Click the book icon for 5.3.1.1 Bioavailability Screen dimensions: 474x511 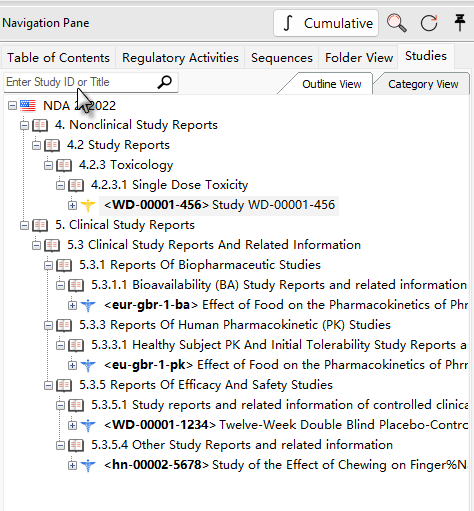pos(76,285)
